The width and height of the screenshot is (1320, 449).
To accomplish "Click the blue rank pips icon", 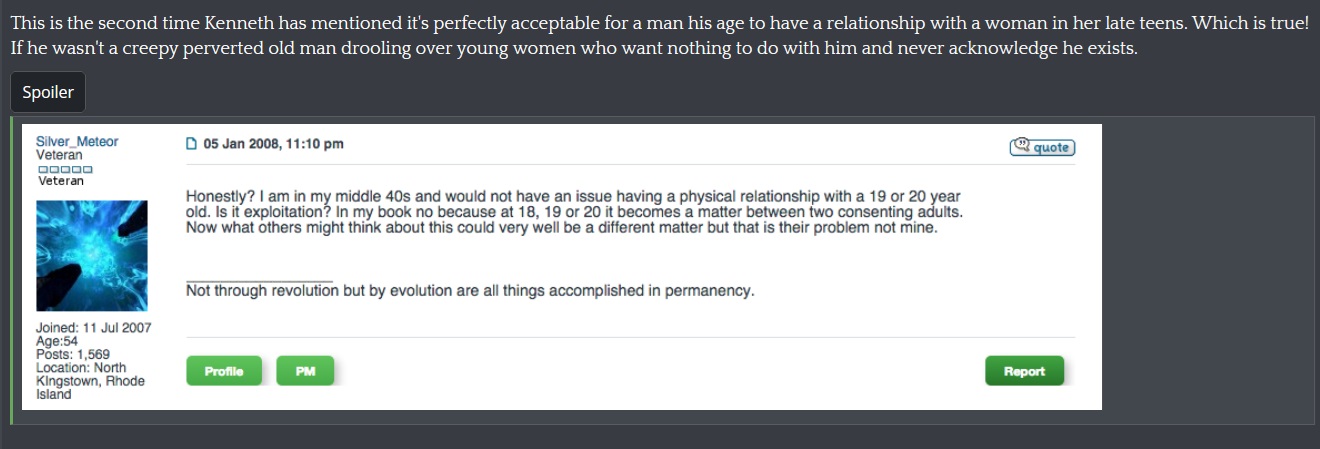I will click(65, 169).
